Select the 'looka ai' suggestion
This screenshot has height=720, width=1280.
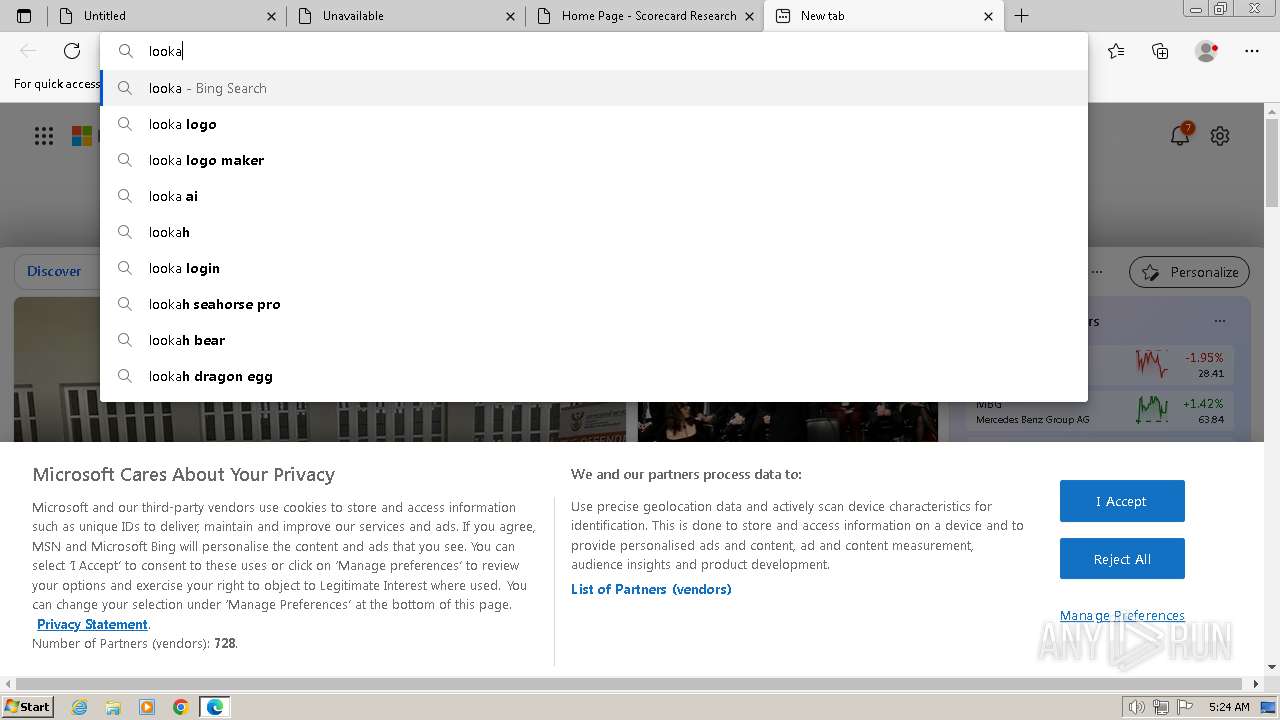[594, 196]
